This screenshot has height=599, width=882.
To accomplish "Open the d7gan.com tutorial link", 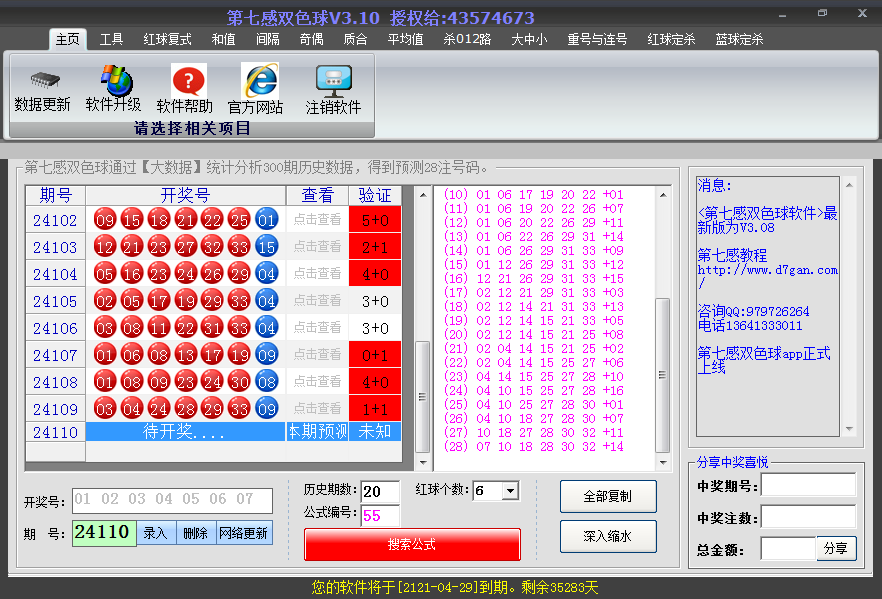I will pos(768,276).
